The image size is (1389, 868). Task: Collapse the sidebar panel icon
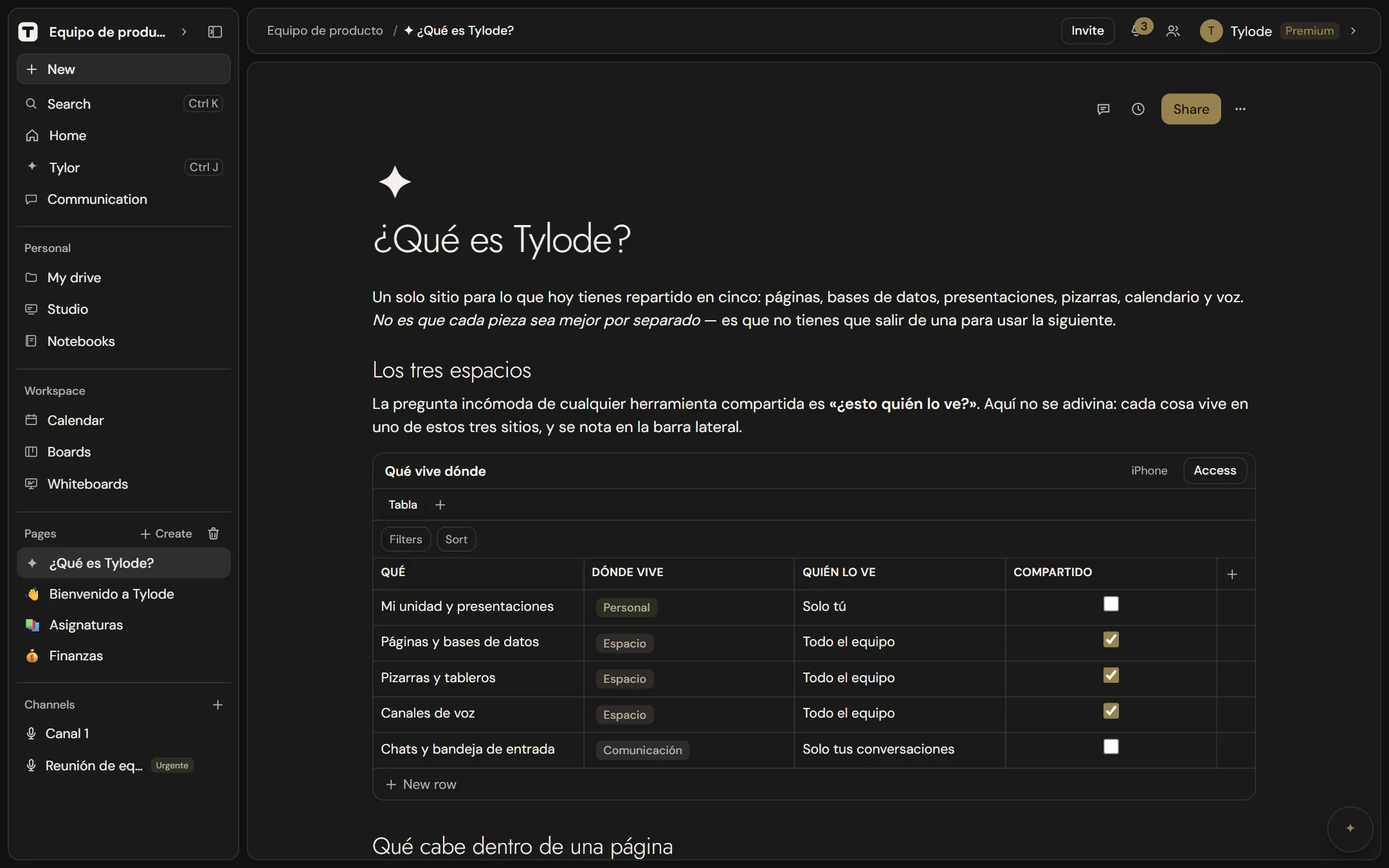click(x=215, y=32)
